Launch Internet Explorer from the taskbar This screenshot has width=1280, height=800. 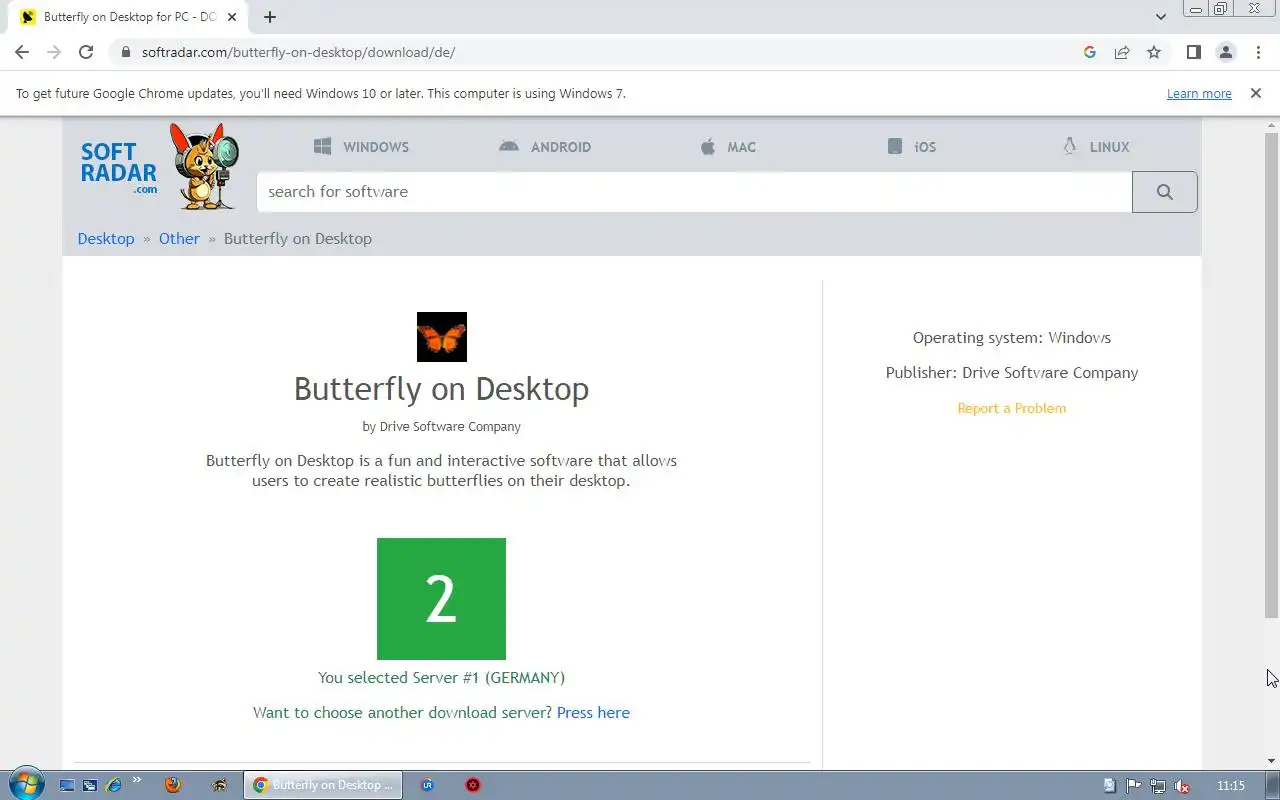(113, 786)
